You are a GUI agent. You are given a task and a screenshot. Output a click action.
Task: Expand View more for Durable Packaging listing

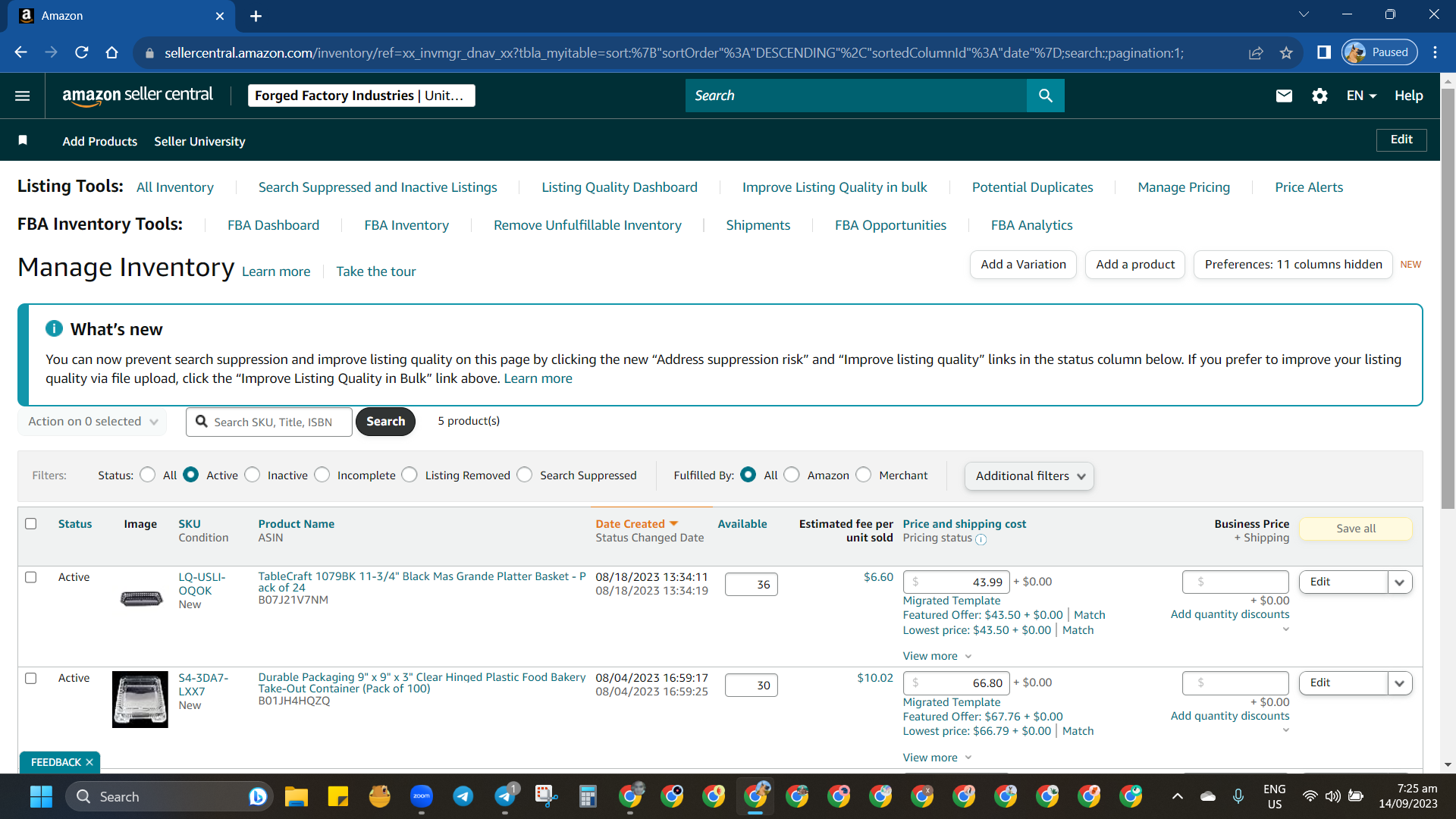click(937, 758)
